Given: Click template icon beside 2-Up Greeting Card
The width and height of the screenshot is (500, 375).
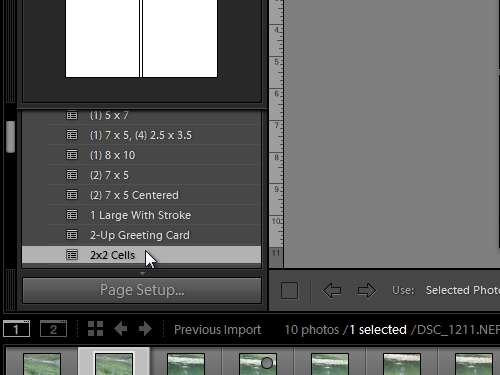Looking at the screenshot, I should [x=72, y=235].
